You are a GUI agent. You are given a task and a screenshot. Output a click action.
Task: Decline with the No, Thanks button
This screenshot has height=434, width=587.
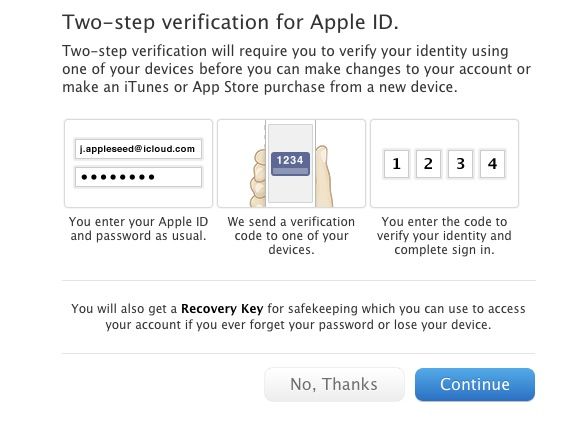coord(334,384)
